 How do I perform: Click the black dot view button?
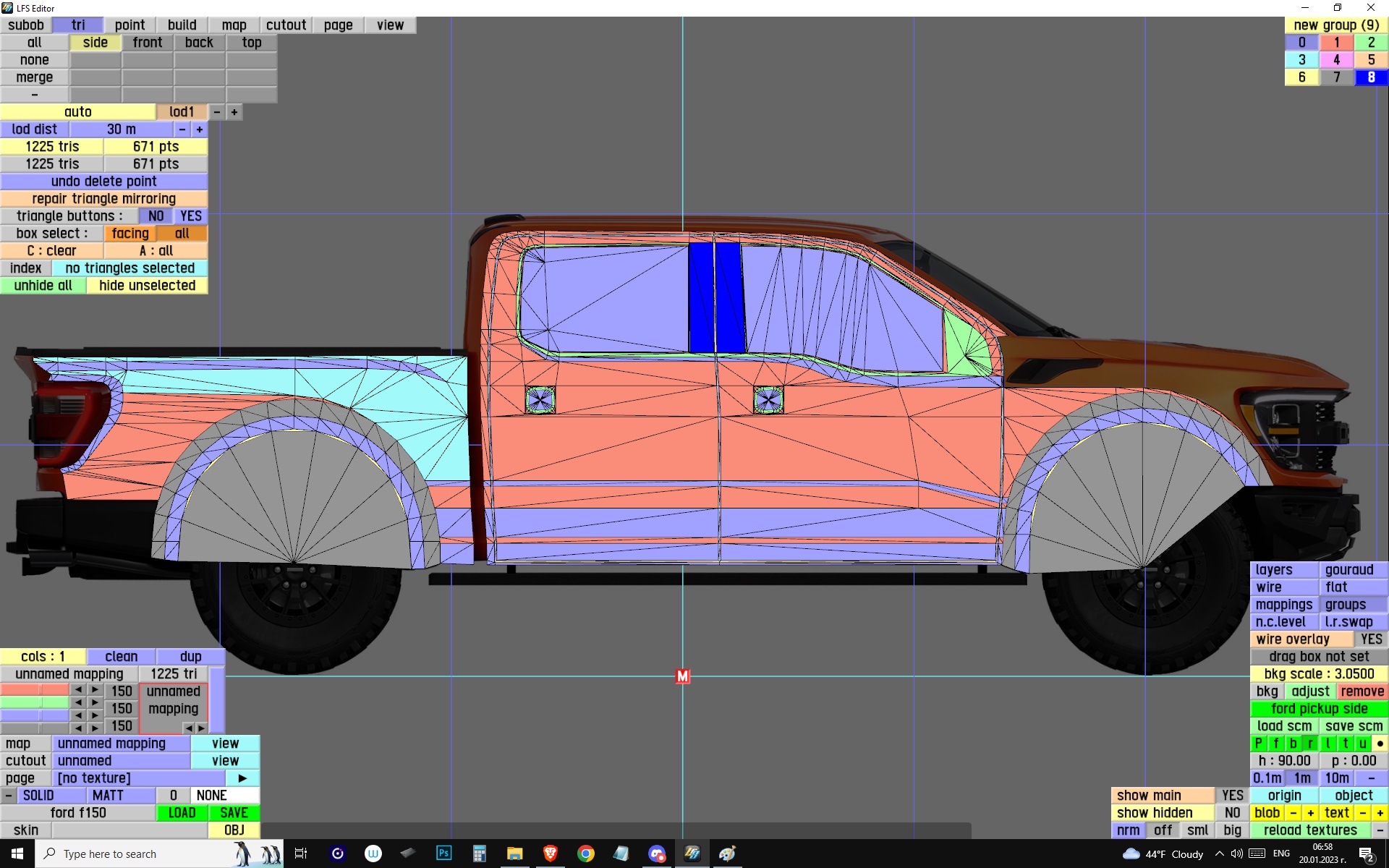pyautogui.click(x=1380, y=744)
